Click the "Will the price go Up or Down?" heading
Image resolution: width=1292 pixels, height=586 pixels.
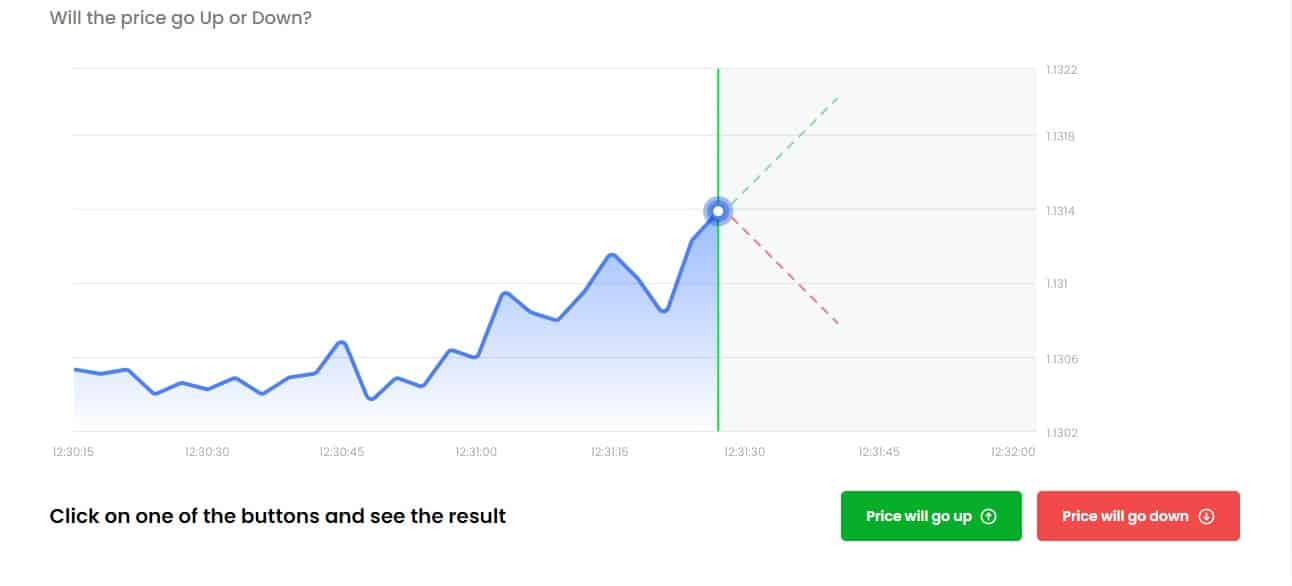pos(181,18)
